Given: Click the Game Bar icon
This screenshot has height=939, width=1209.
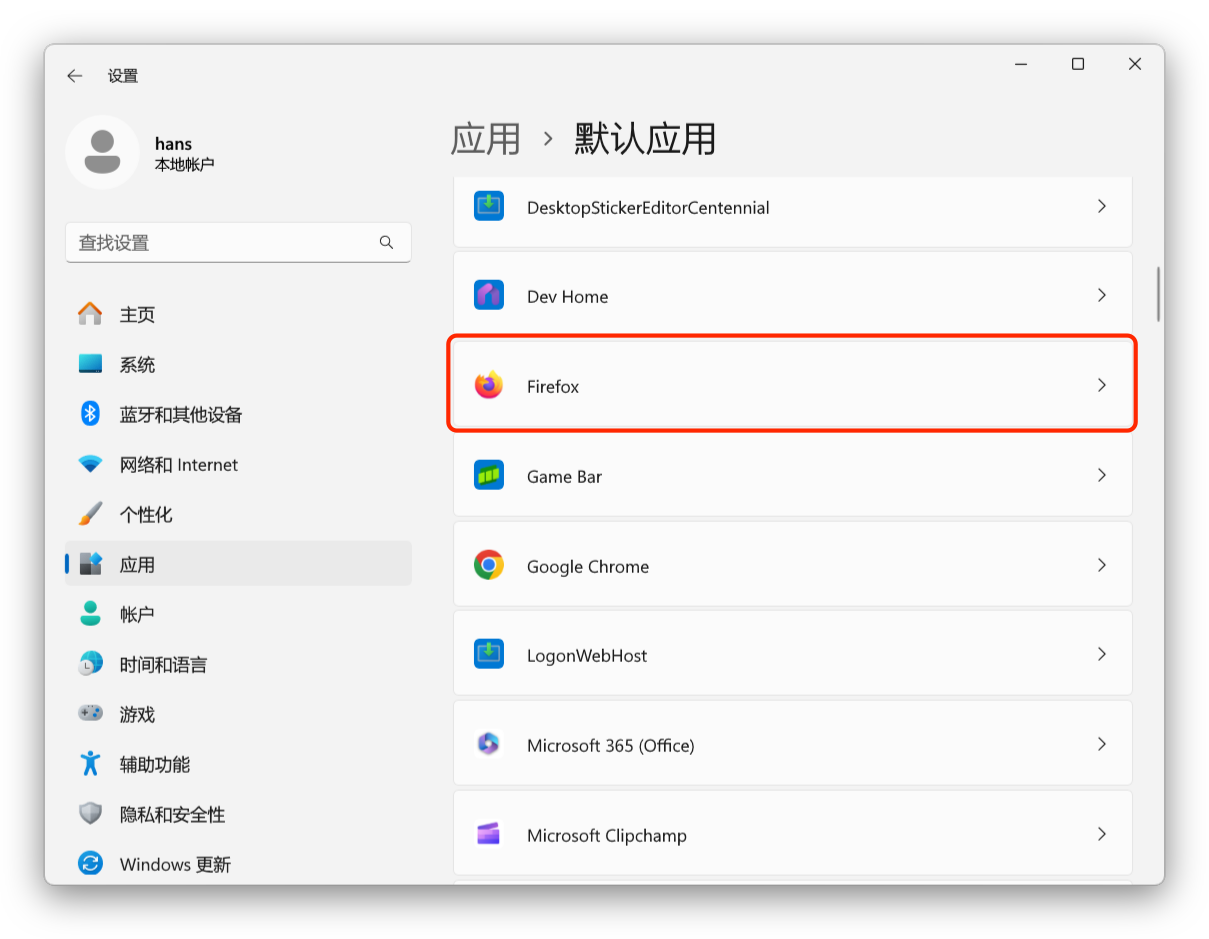Looking at the screenshot, I should point(489,475).
